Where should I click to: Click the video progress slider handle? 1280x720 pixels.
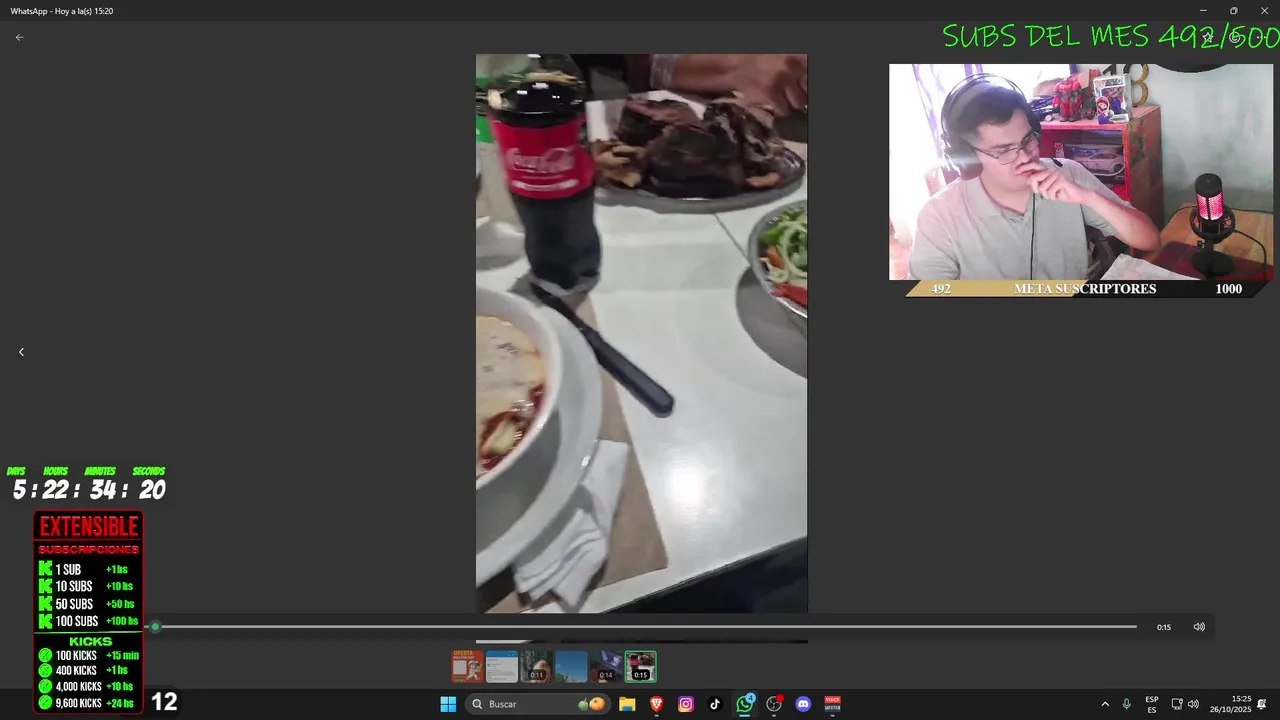point(155,627)
